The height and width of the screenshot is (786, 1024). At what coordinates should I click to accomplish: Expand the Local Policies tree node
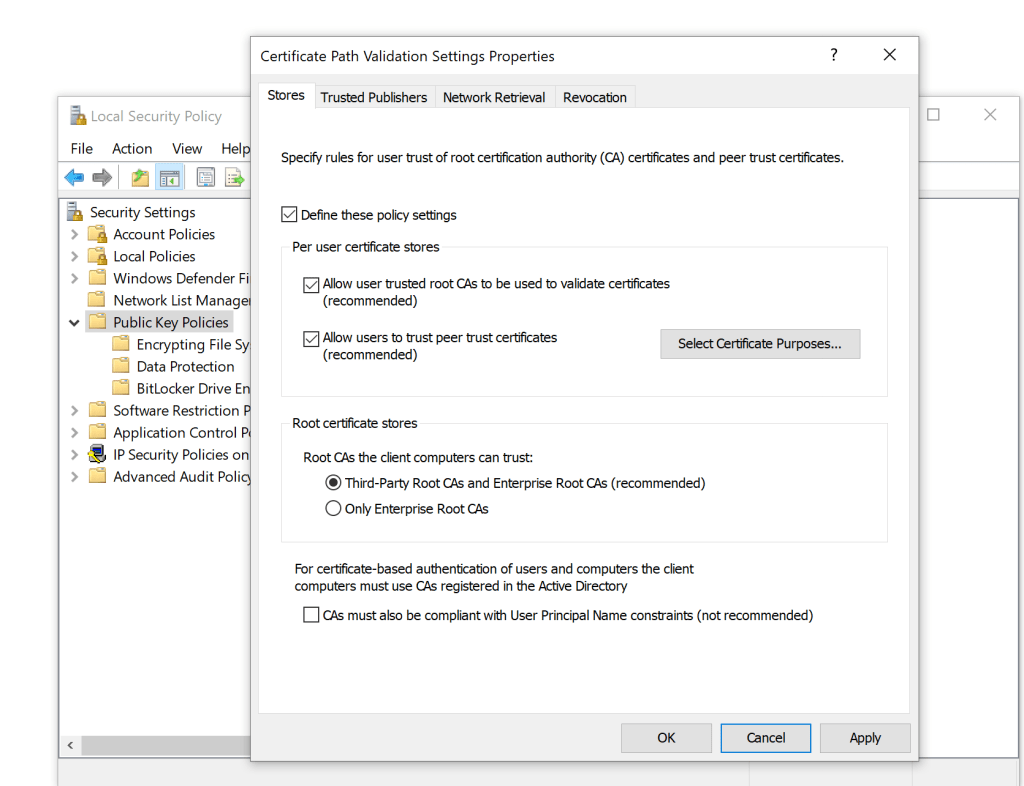click(74, 256)
